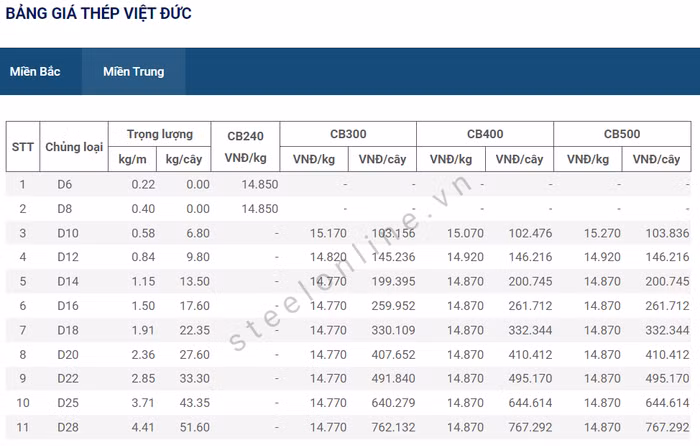700x446 pixels.
Task: Click the CB400 group header
Action: (x=485, y=134)
